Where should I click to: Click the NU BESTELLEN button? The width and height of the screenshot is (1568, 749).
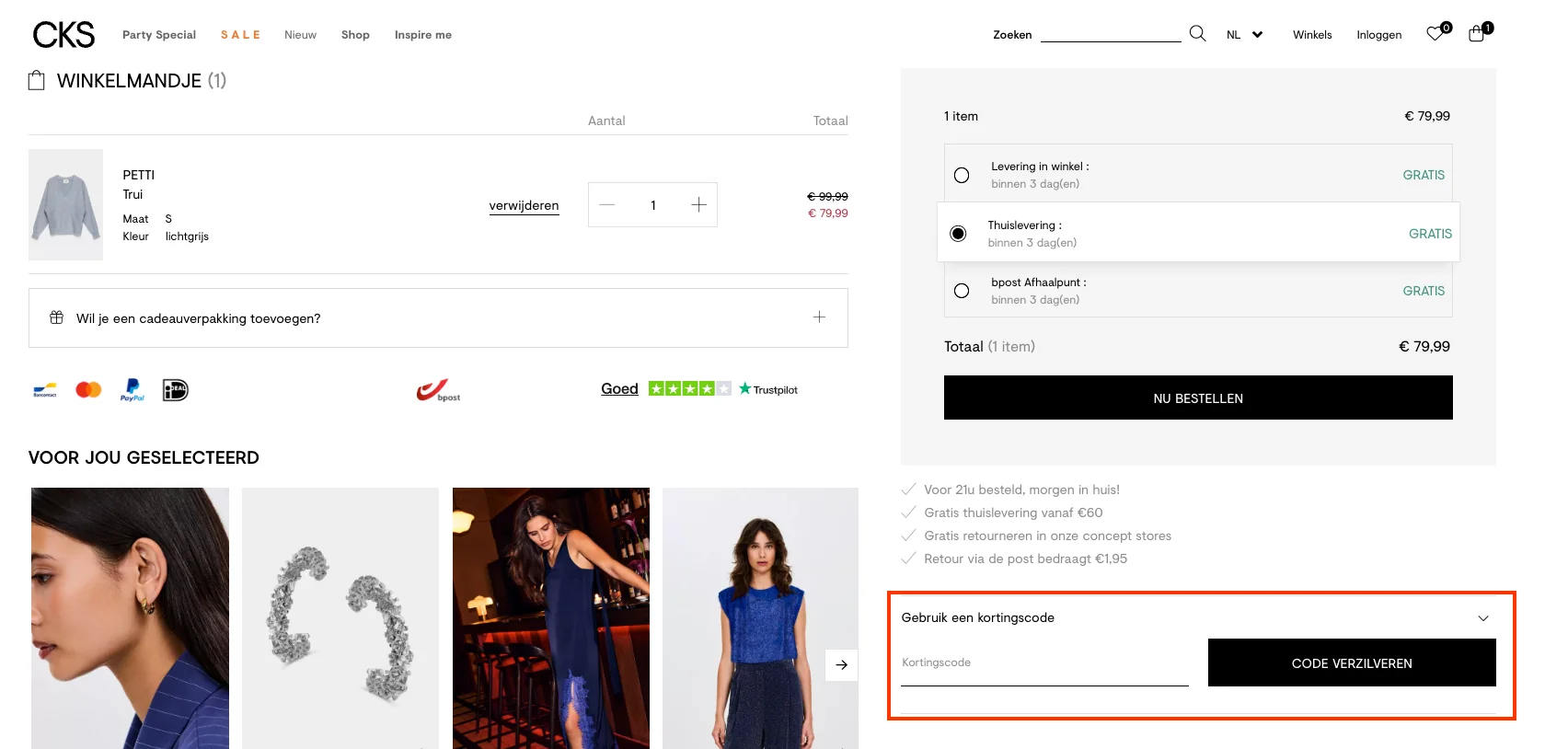1197,398
